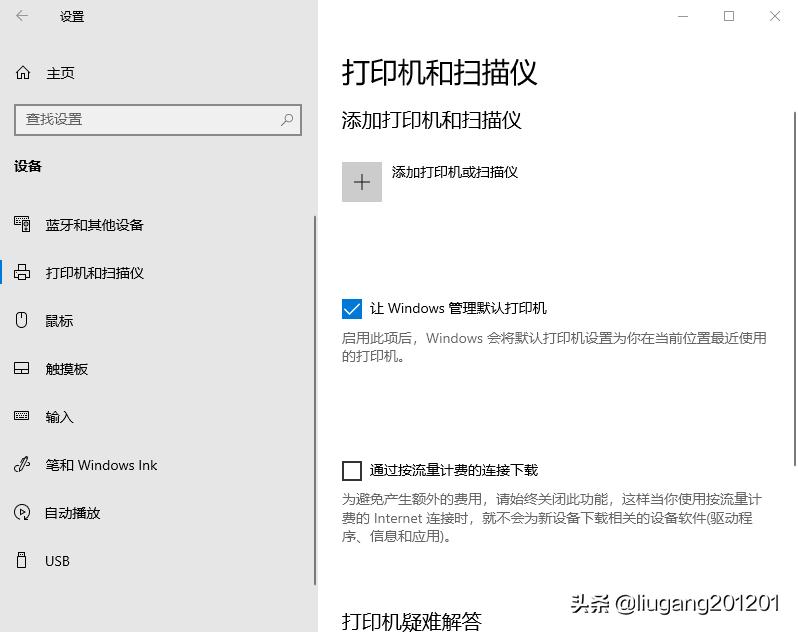The image size is (798, 632).
Task: Focus the 查找设置 search field
Action: click(158, 120)
